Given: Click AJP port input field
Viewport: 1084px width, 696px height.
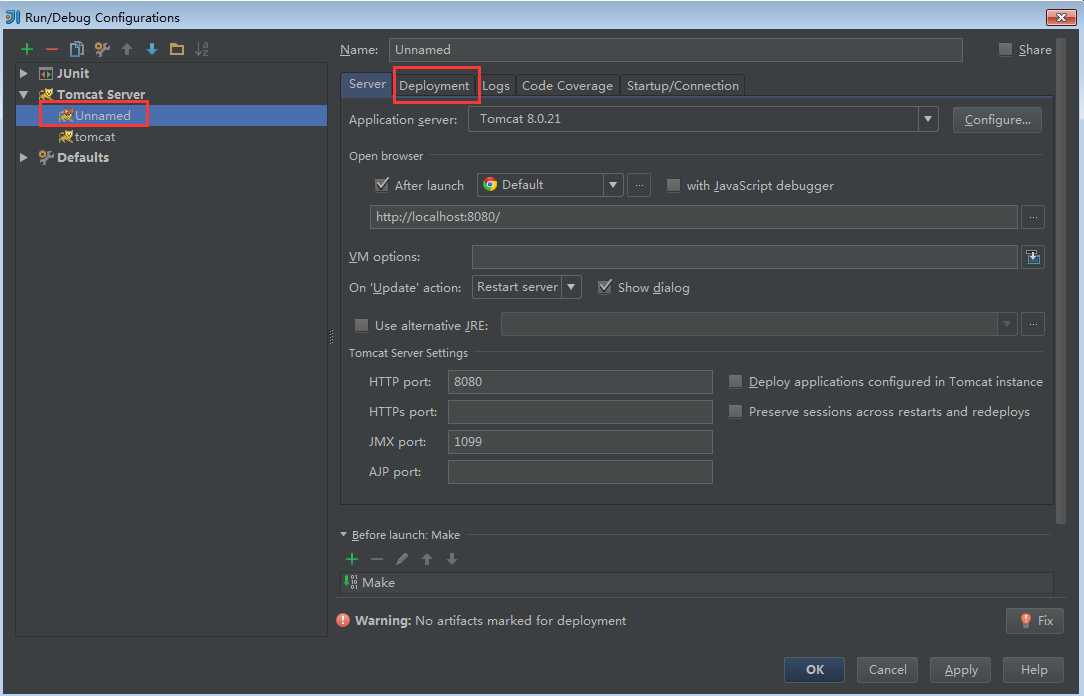Looking at the screenshot, I should (580, 472).
